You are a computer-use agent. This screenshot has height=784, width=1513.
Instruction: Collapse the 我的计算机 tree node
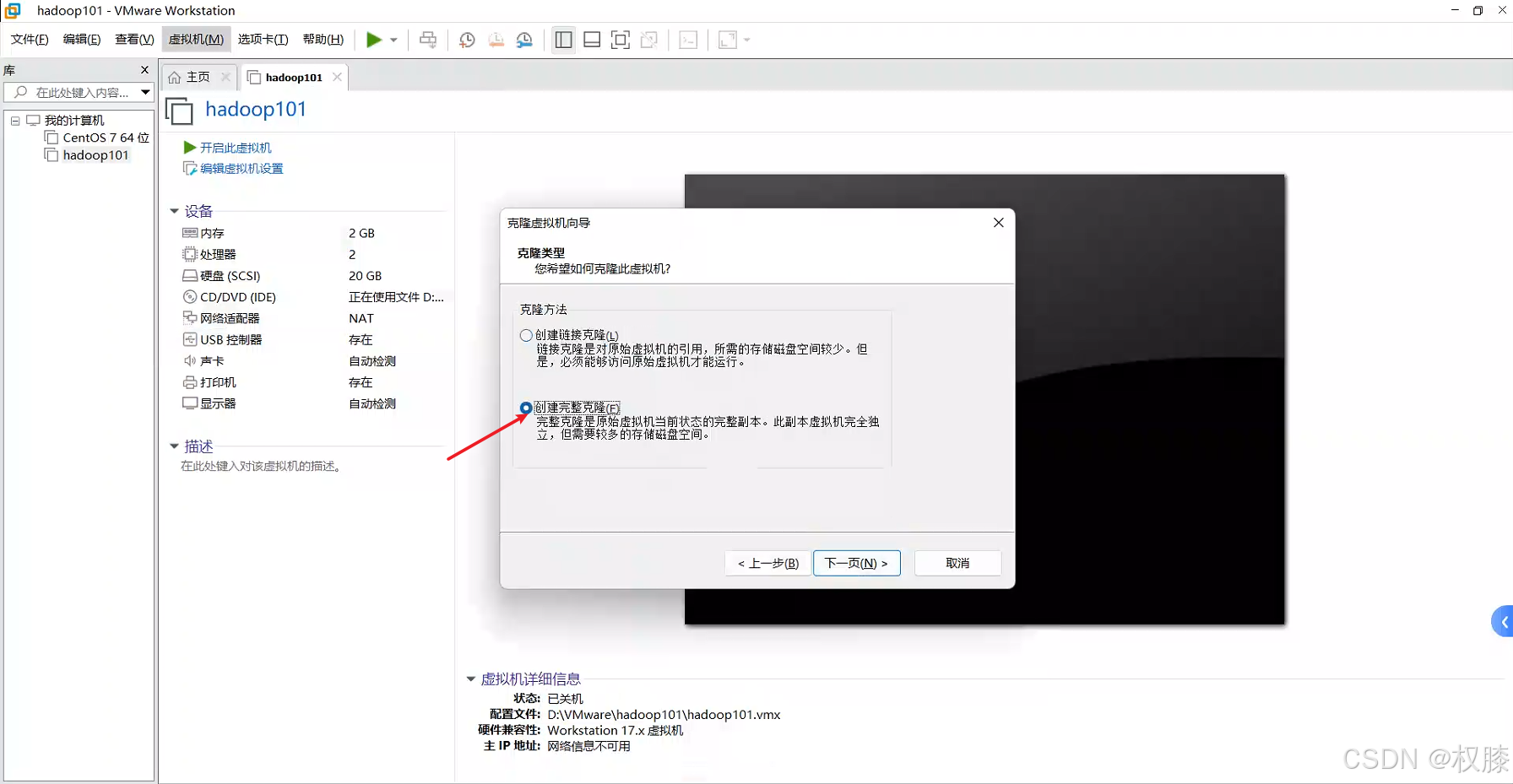[15, 121]
